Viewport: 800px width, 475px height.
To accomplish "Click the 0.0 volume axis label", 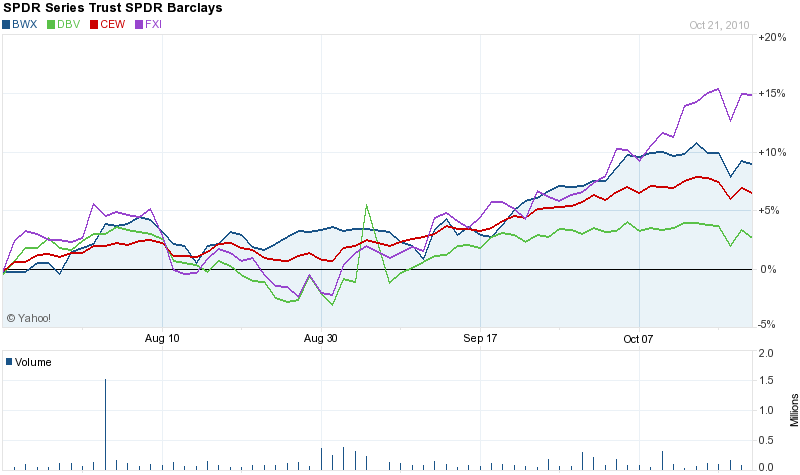I will point(766,467).
